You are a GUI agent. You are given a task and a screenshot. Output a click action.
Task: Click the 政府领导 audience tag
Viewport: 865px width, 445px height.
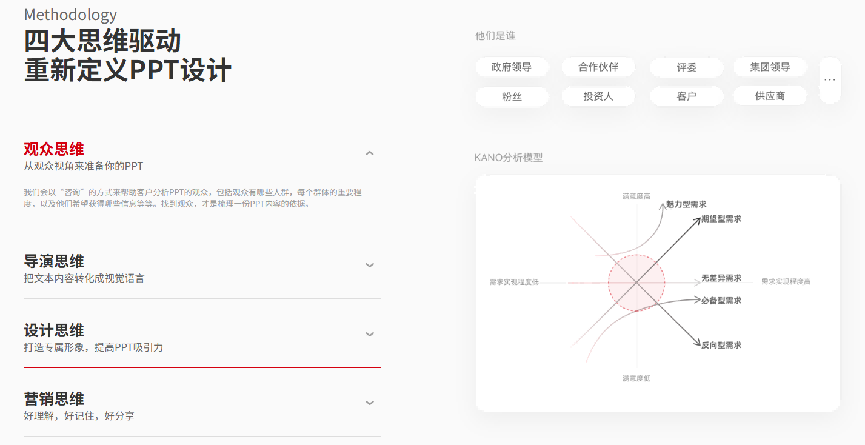tap(511, 67)
